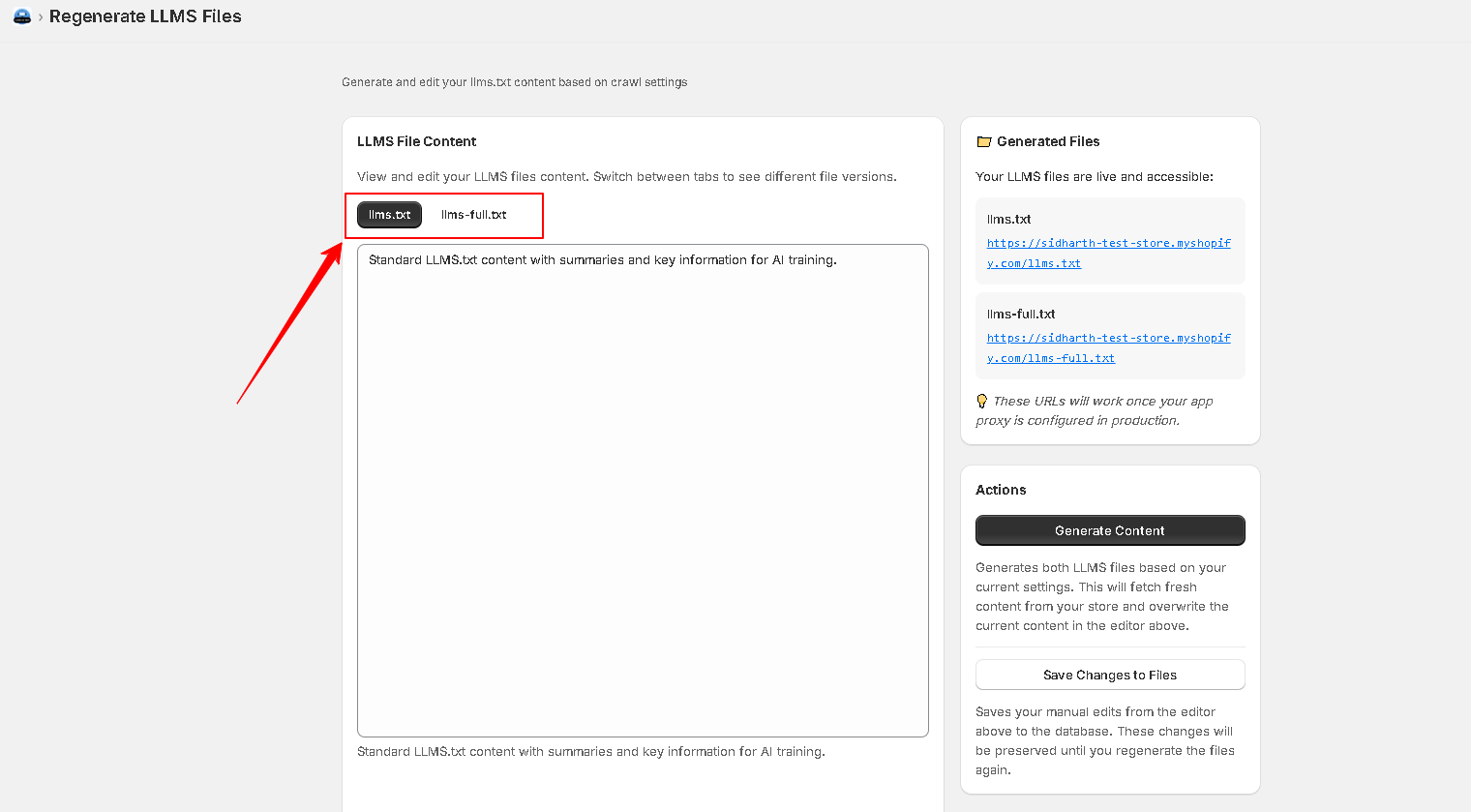Select the Generated Files card heading
The image size is (1471, 812).
pos(1048,141)
